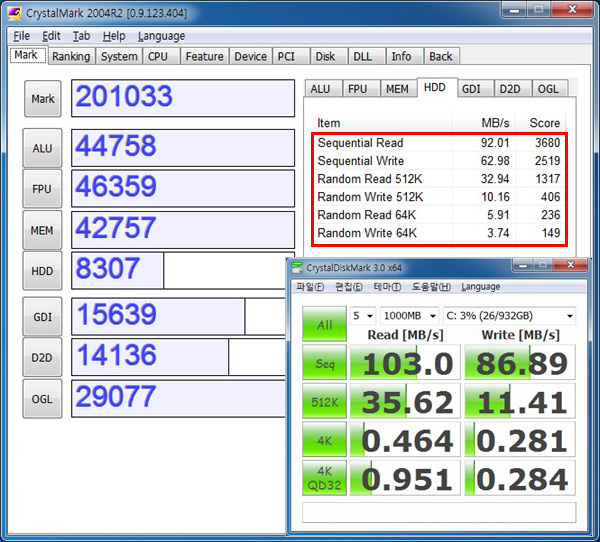
Task: Open the File menu in CrystalMark
Action: pyautogui.click(x=21, y=36)
